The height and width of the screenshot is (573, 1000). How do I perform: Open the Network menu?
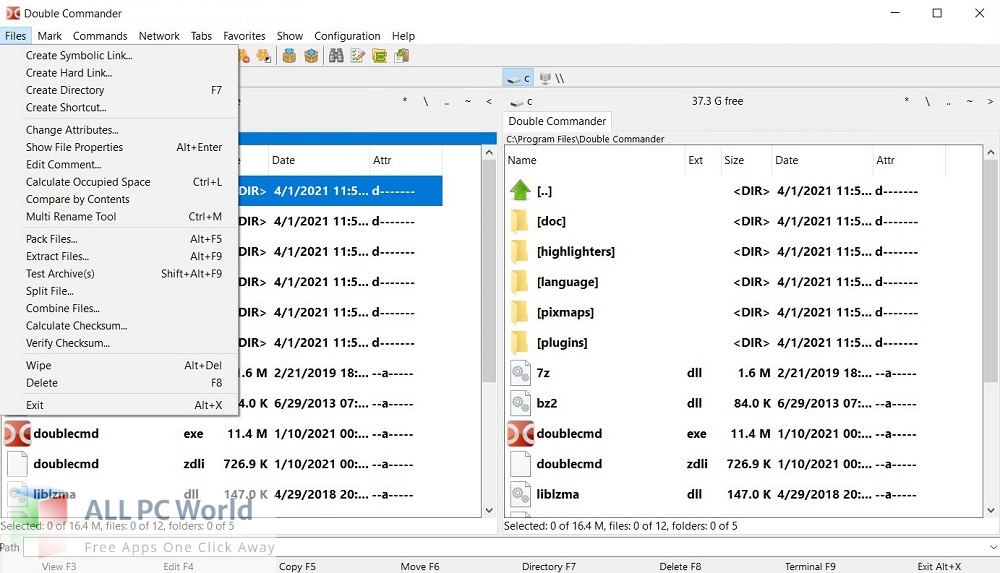point(159,36)
